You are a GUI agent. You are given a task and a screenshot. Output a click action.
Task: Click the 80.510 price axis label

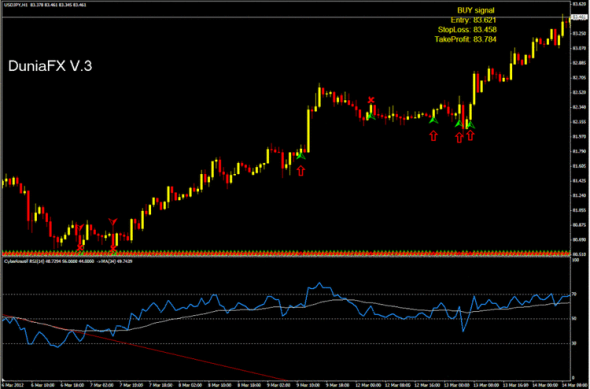tap(579, 255)
